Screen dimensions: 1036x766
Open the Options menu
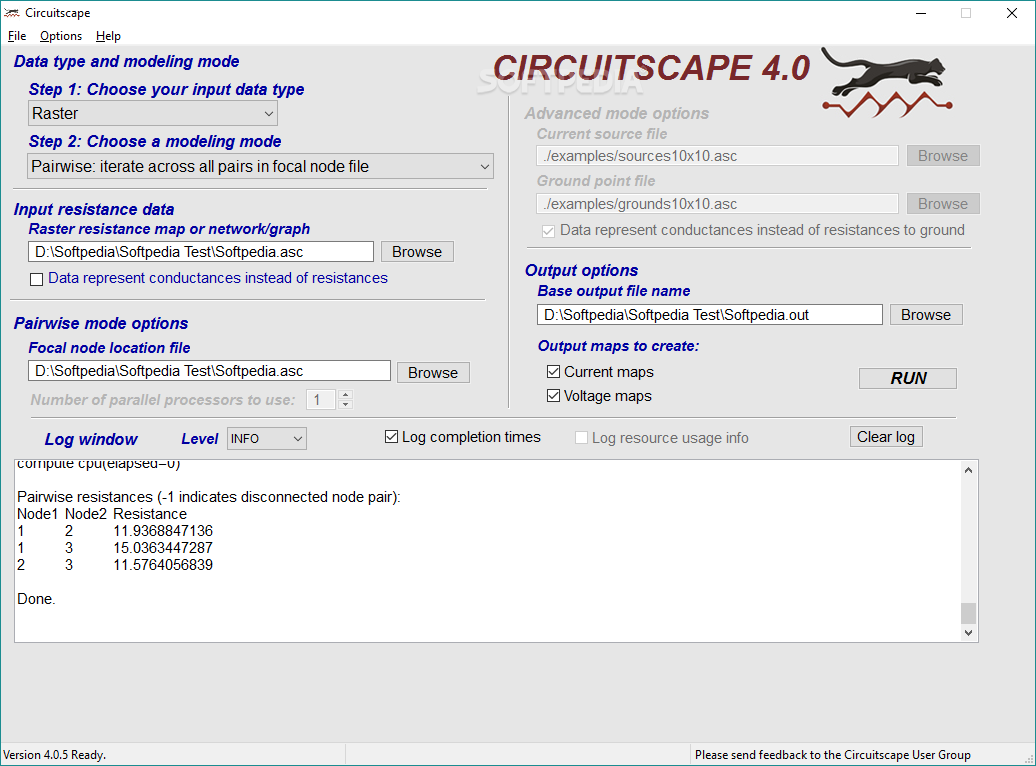click(x=61, y=36)
